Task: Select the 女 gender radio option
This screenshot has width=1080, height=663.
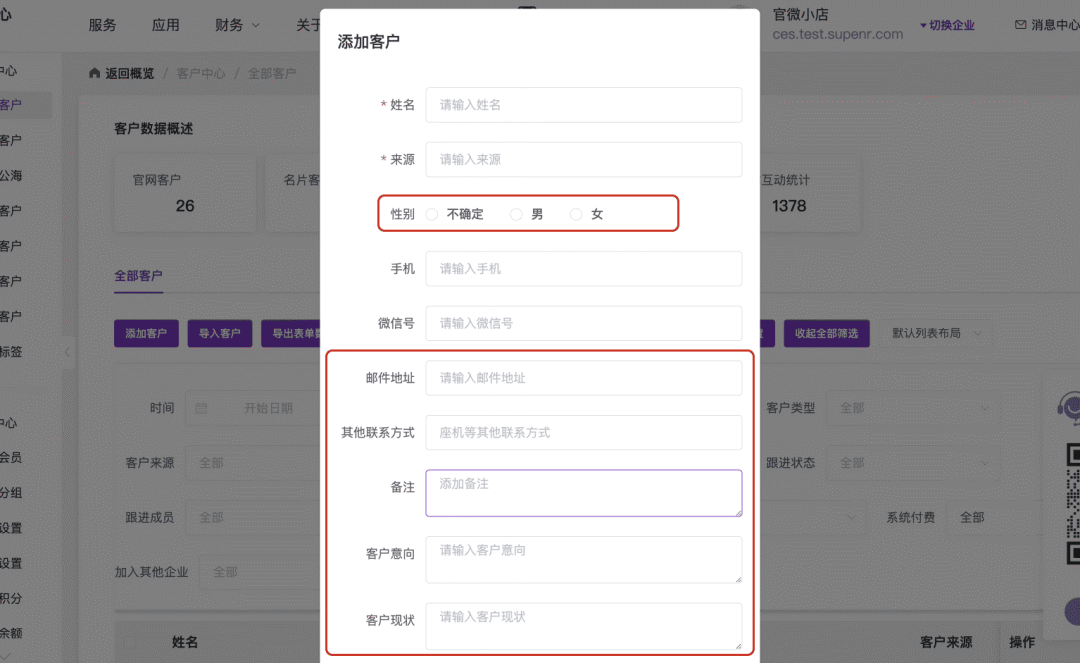Action: click(x=576, y=214)
